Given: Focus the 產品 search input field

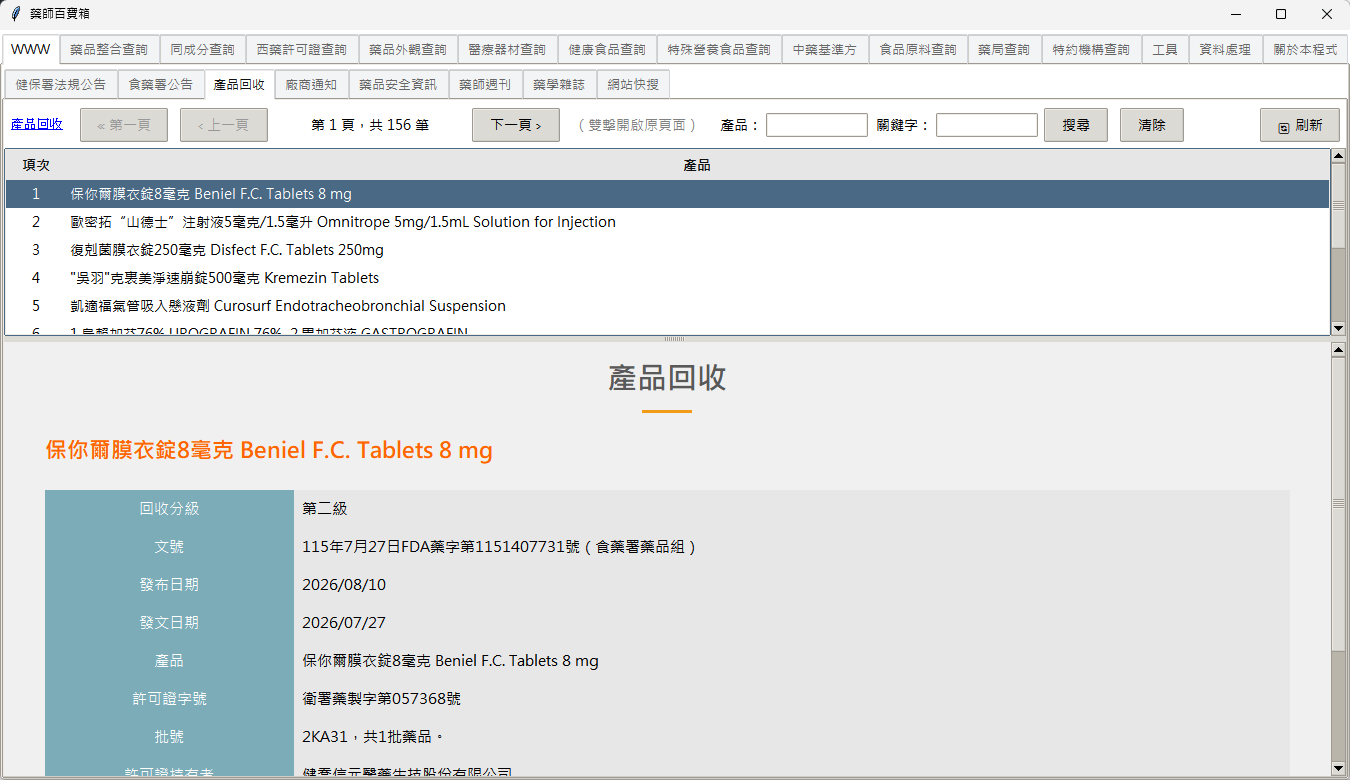Looking at the screenshot, I should point(817,125).
